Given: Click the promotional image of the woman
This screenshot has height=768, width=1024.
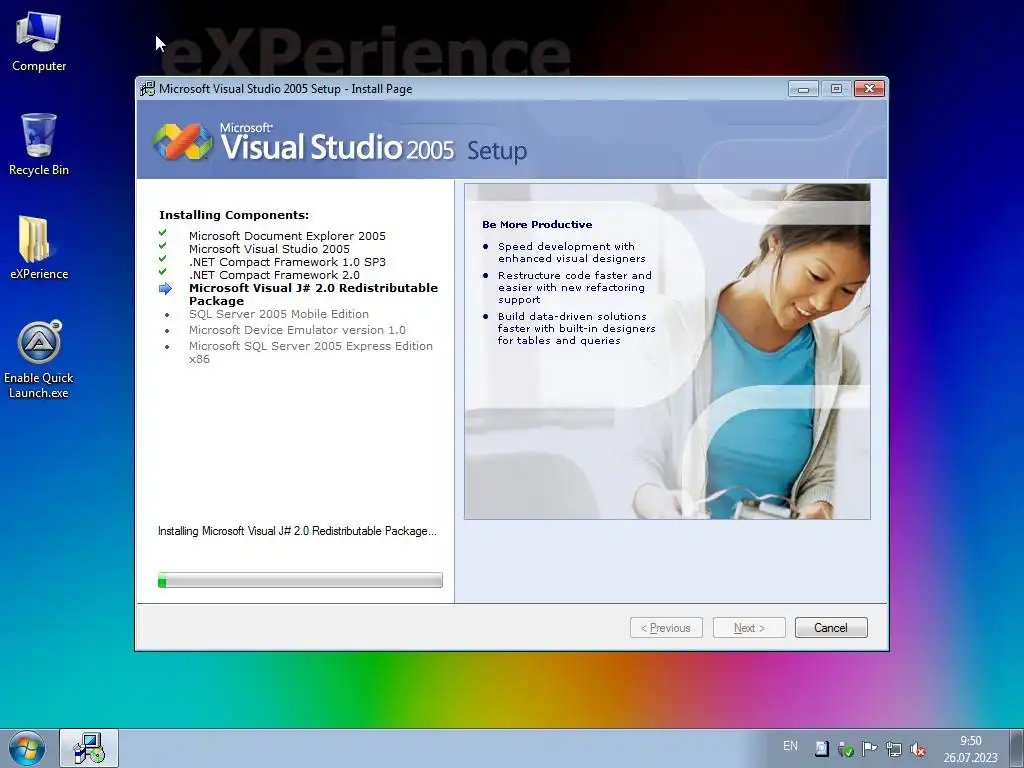Looking at the screenshot, I should pos(667,351).
